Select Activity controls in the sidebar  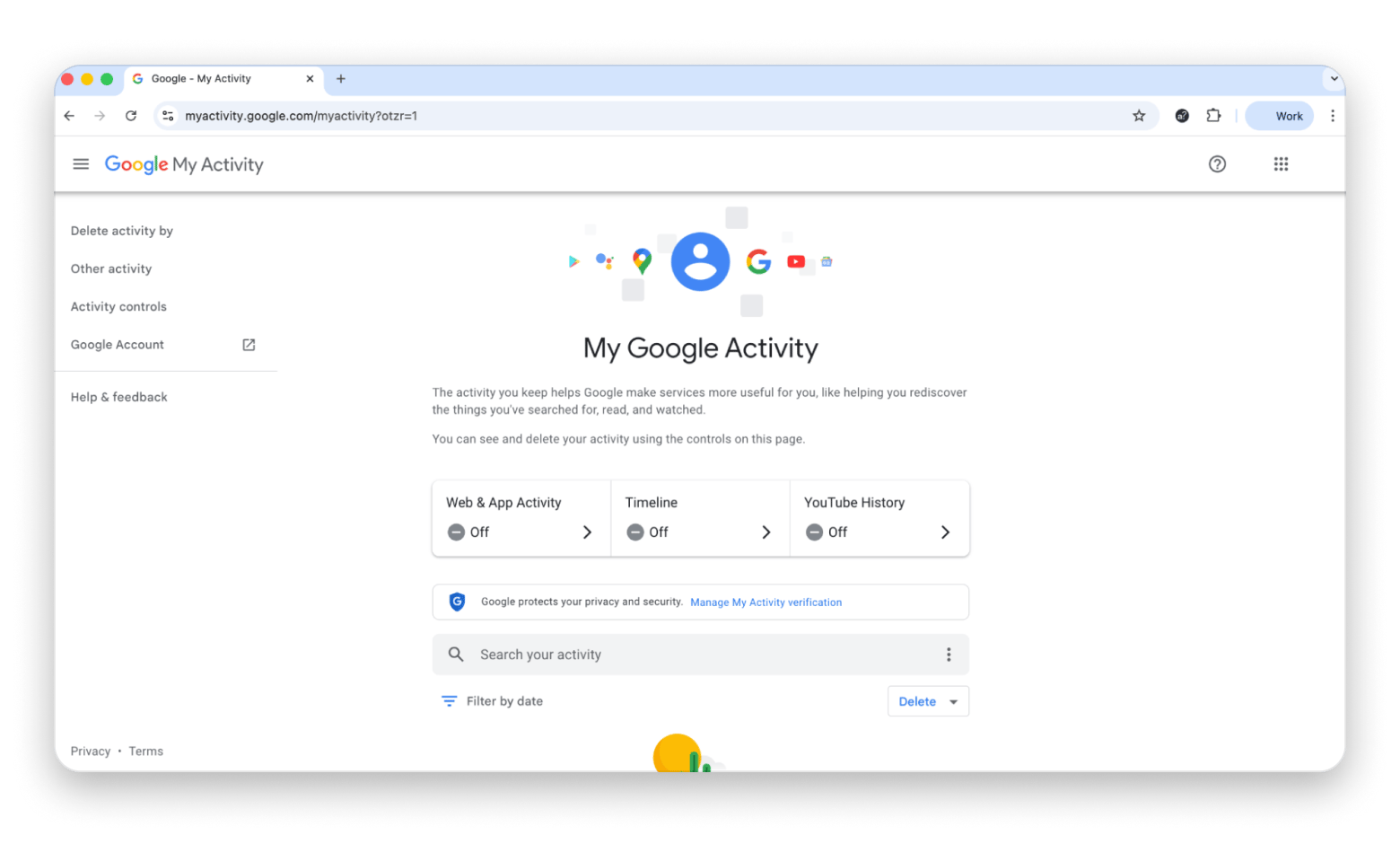pyautogui.click(x=118, y=306)
